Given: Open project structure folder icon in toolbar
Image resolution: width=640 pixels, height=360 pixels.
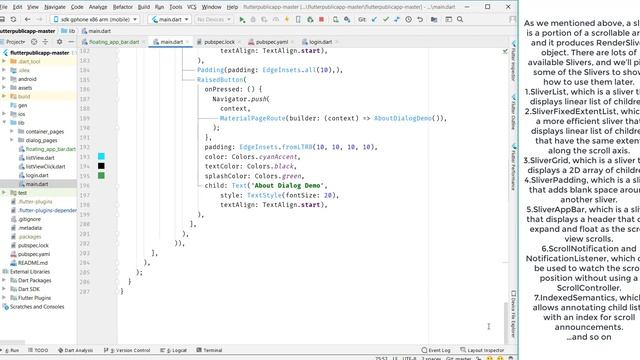Looking at the screenshot, I should click(x=434, y=20).
